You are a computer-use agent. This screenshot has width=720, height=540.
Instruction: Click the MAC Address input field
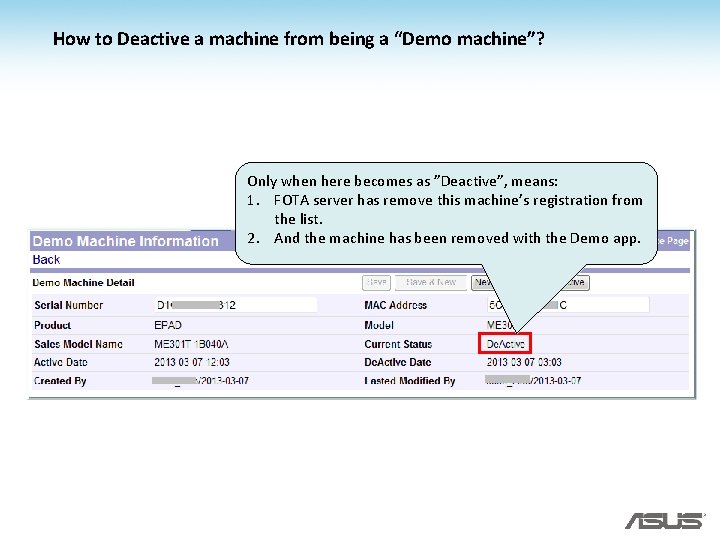coord(568,305)
